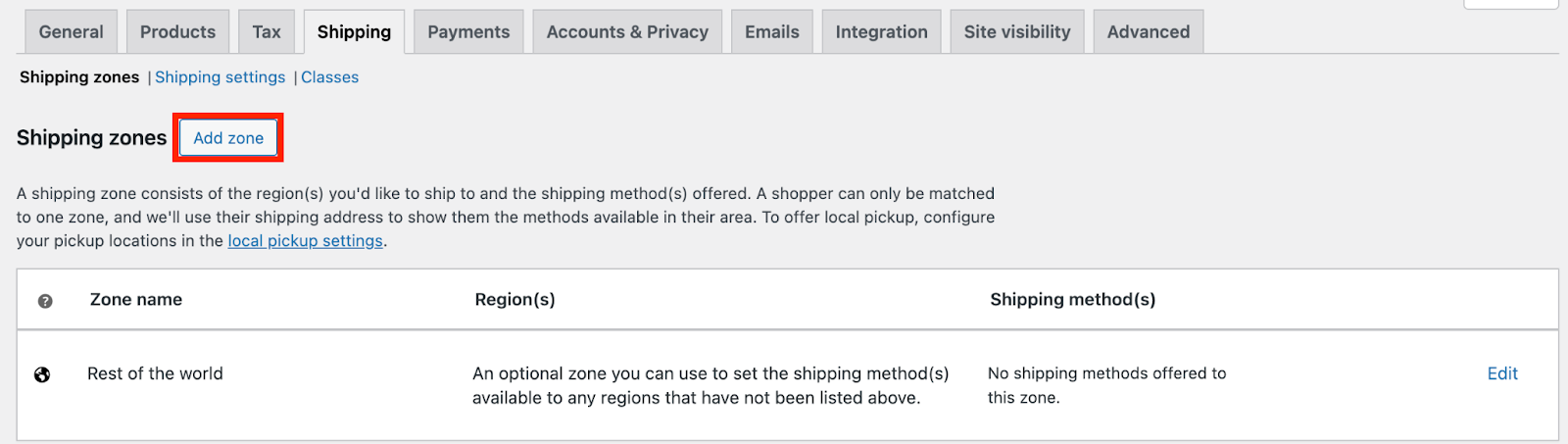Image resolution: width=1568 pixels, height=444 pixels.
Task: Open the Integration tab
Action: [881, 32]
